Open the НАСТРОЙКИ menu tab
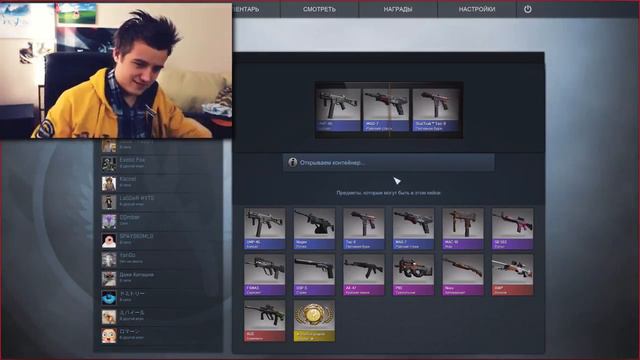 [477, 9]
